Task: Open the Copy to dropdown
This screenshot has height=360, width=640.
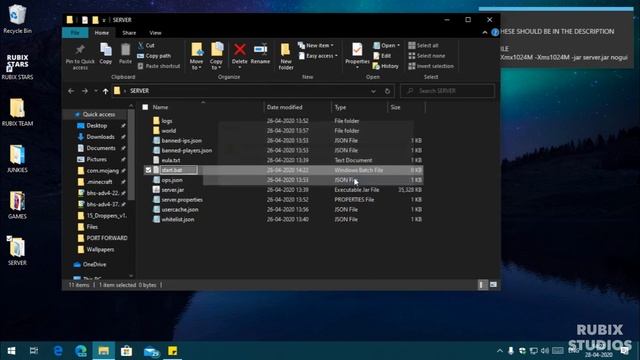Action: (x=216, y=56)
